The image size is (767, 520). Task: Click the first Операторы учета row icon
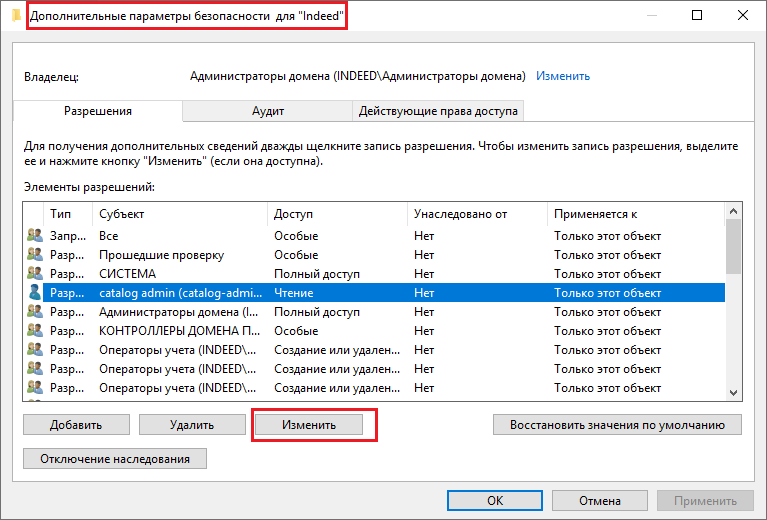pyautogui.click(x=35, y=350)
